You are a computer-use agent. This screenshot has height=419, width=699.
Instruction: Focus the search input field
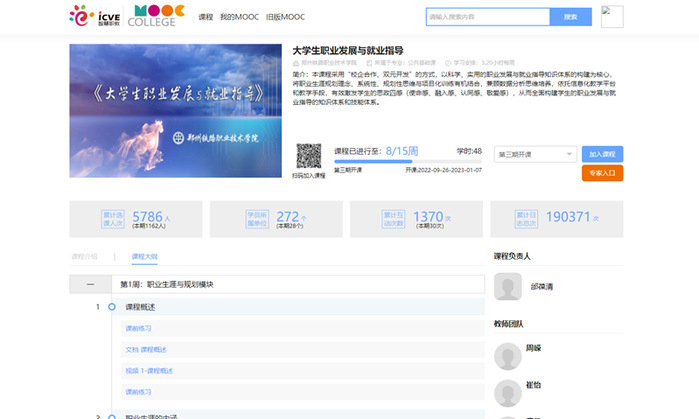point(488,17)
